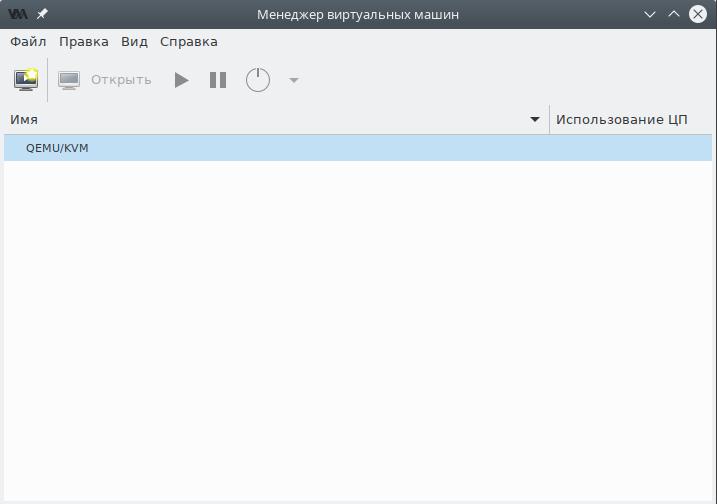This screenshot has height=504, width=717.
Task: Open the Файл menu
Action: pyautogui.click(x=28, y=42)
